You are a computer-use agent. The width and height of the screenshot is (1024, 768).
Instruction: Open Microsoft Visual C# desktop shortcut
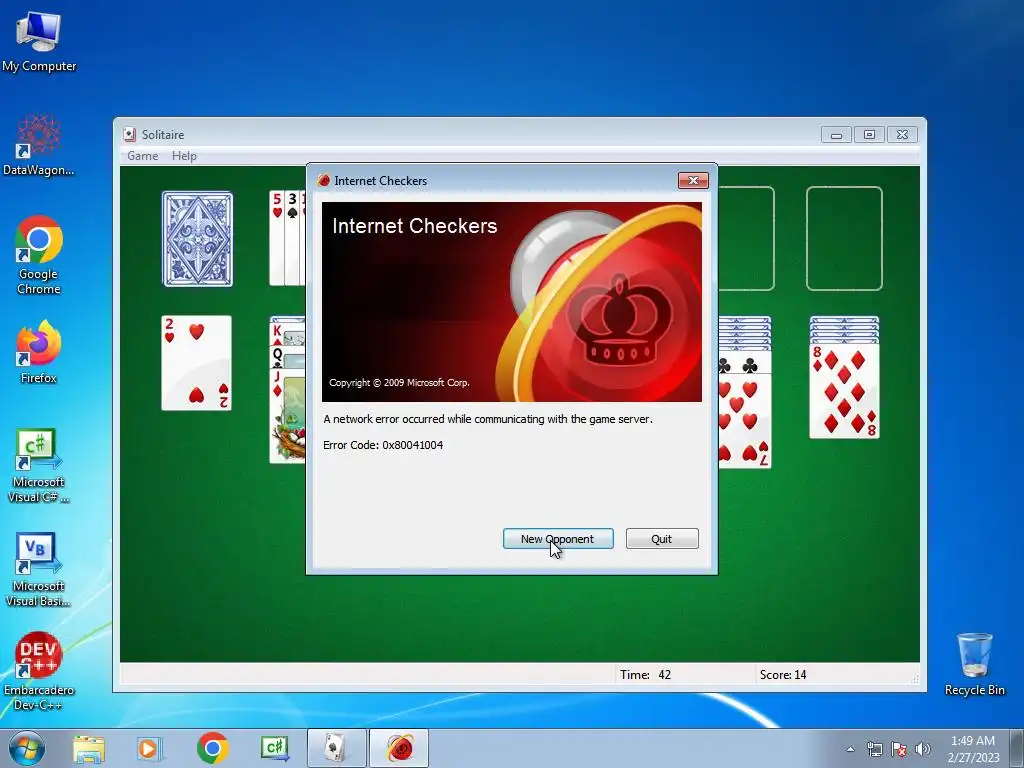pyautogui.click(x=39, y=466)
